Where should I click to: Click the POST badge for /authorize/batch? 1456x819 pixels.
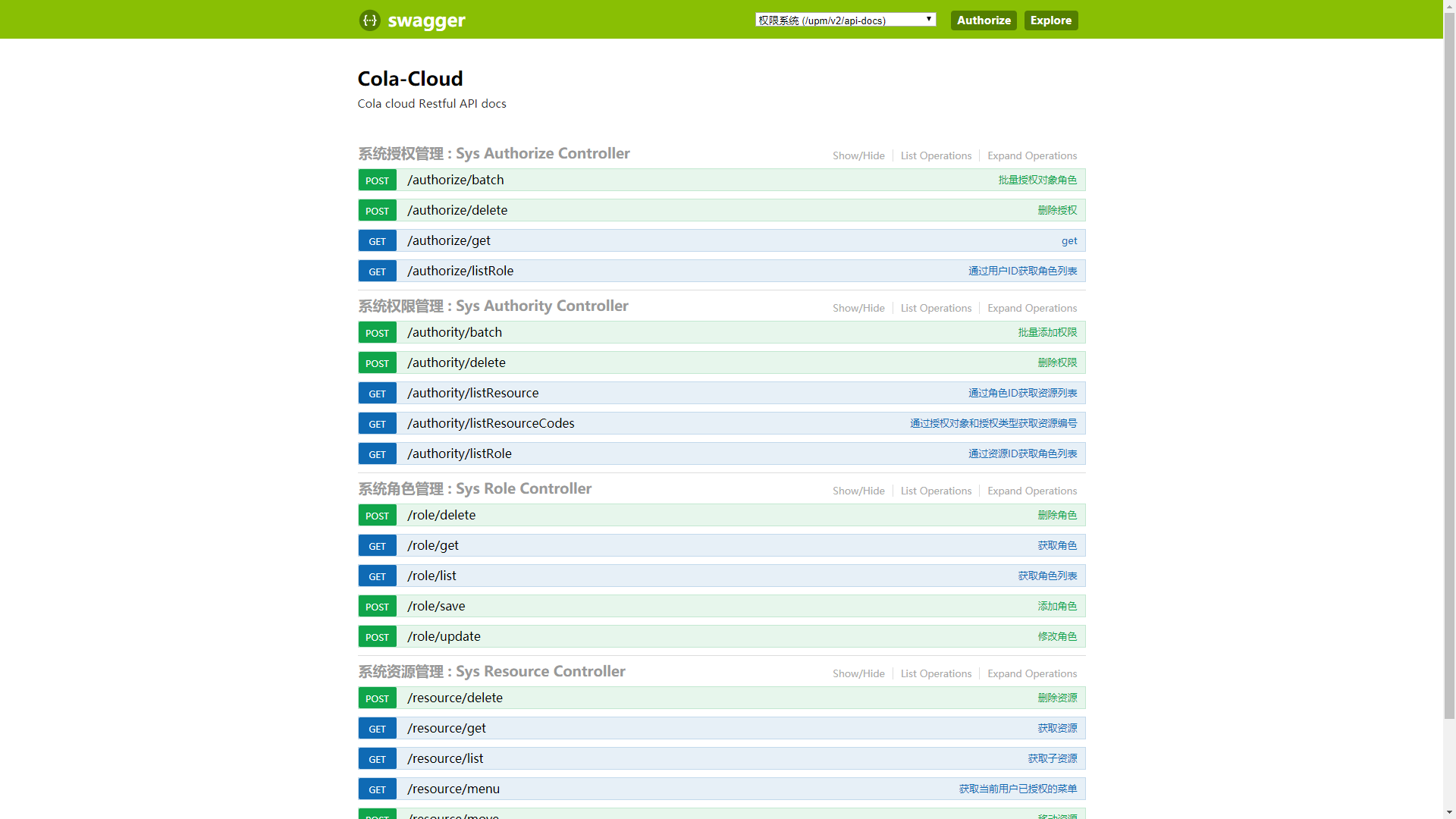point(377,180)
